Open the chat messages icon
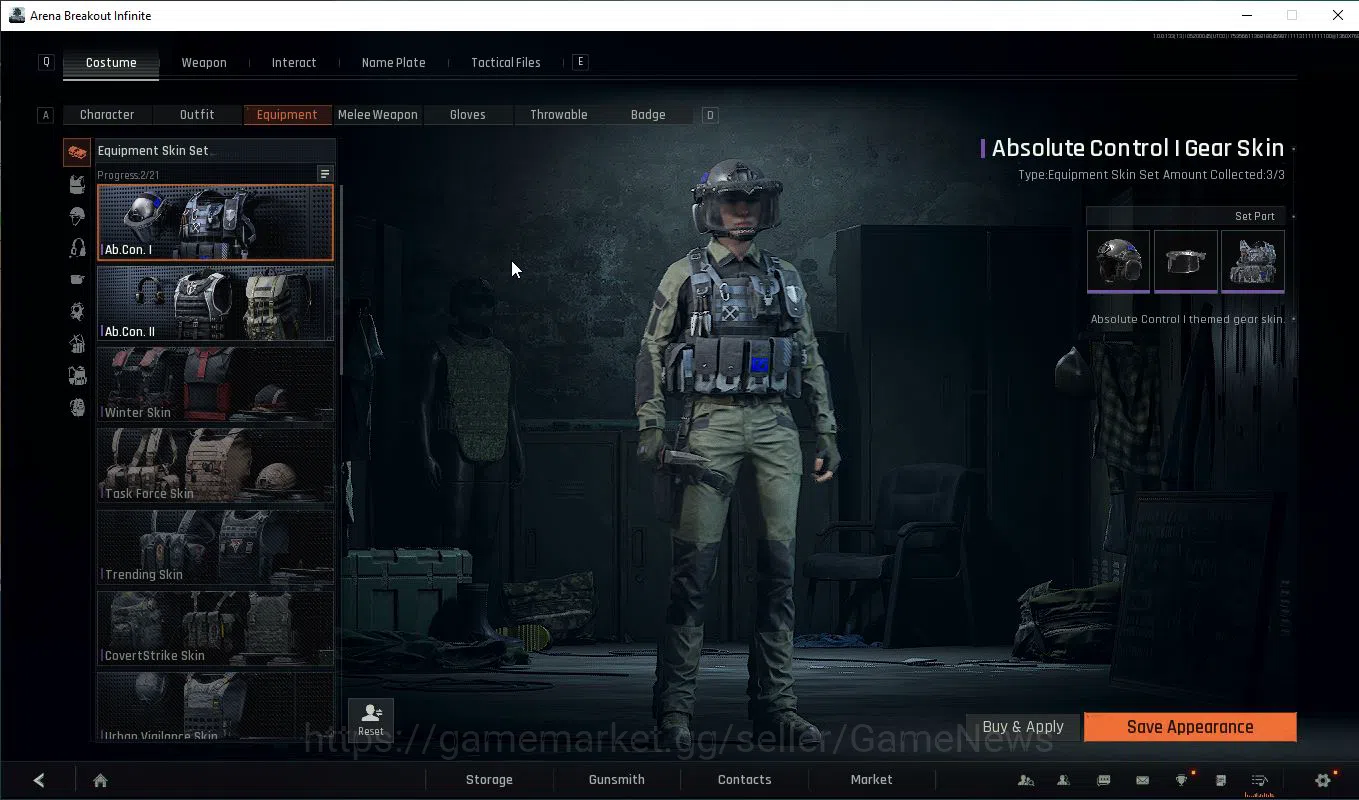This screenshot has height=800, width=1359. click(1104, 780)
